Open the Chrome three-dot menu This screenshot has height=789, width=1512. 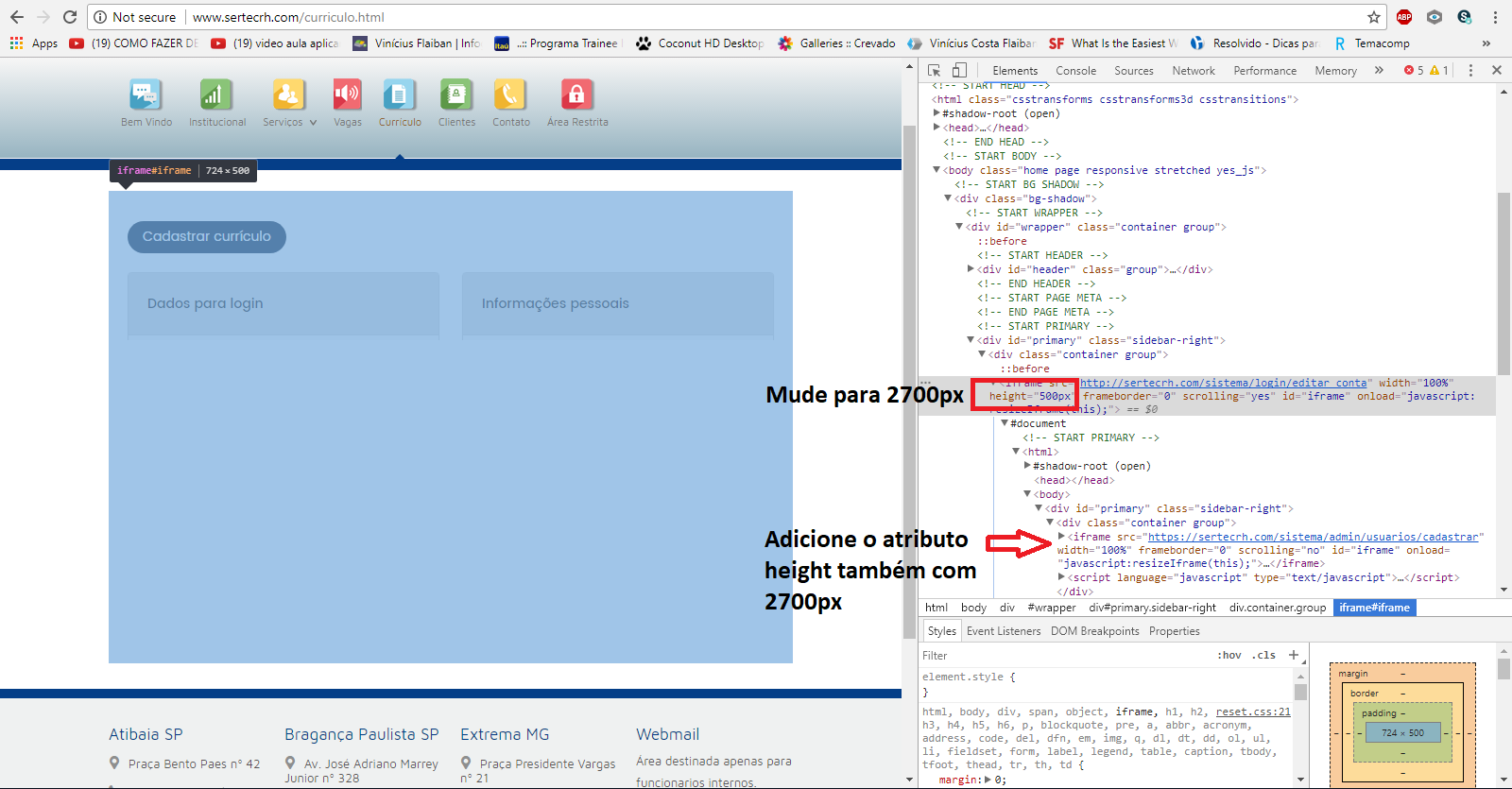coord(1495,17)
